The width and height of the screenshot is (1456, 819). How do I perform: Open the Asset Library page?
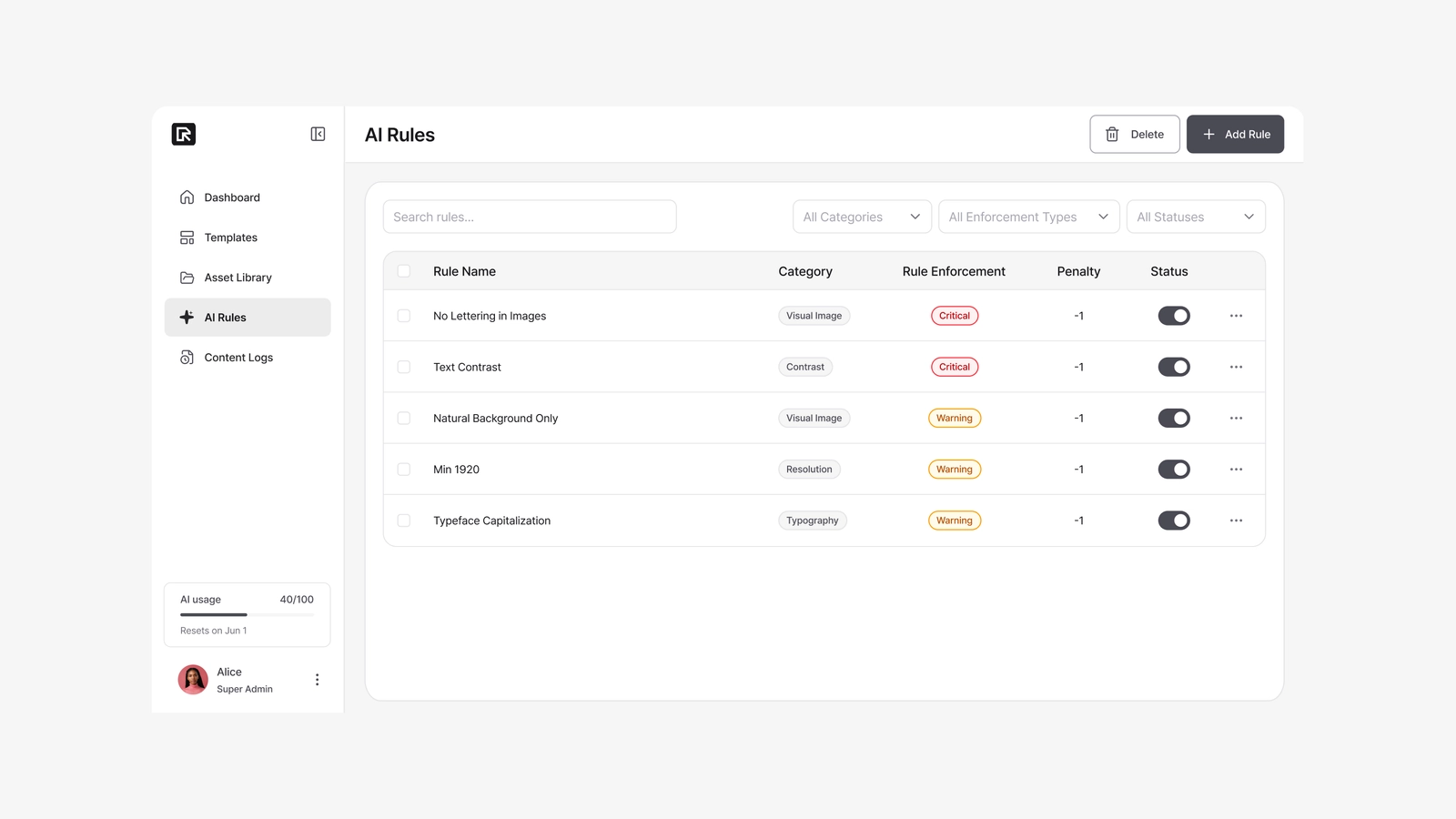click(x=248, y=278)
